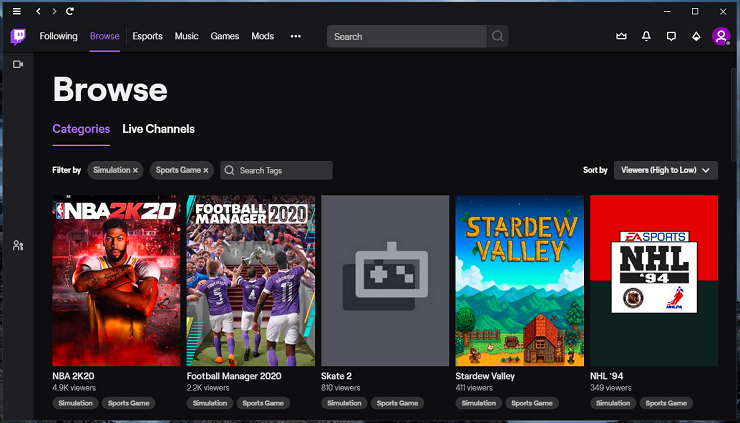Go back with the left arrow
Image resolution: width=740 pixels, height=423 pixels.
pos(38,11)
